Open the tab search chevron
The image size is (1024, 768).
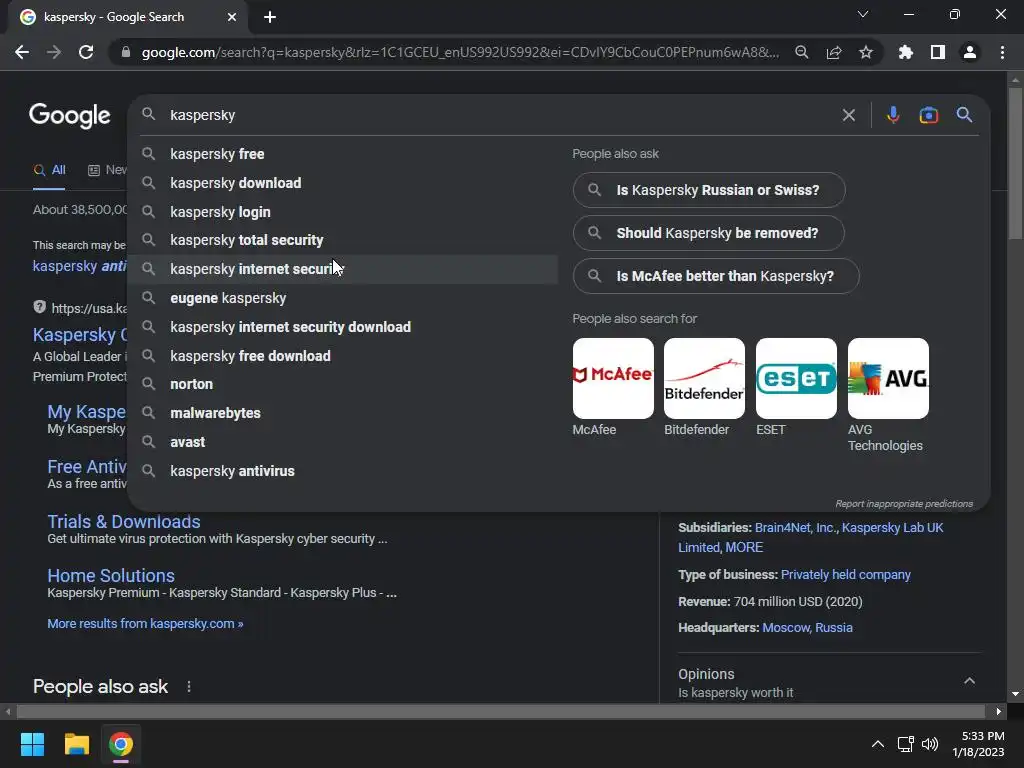pyautogui.click(x=863, y=14)
